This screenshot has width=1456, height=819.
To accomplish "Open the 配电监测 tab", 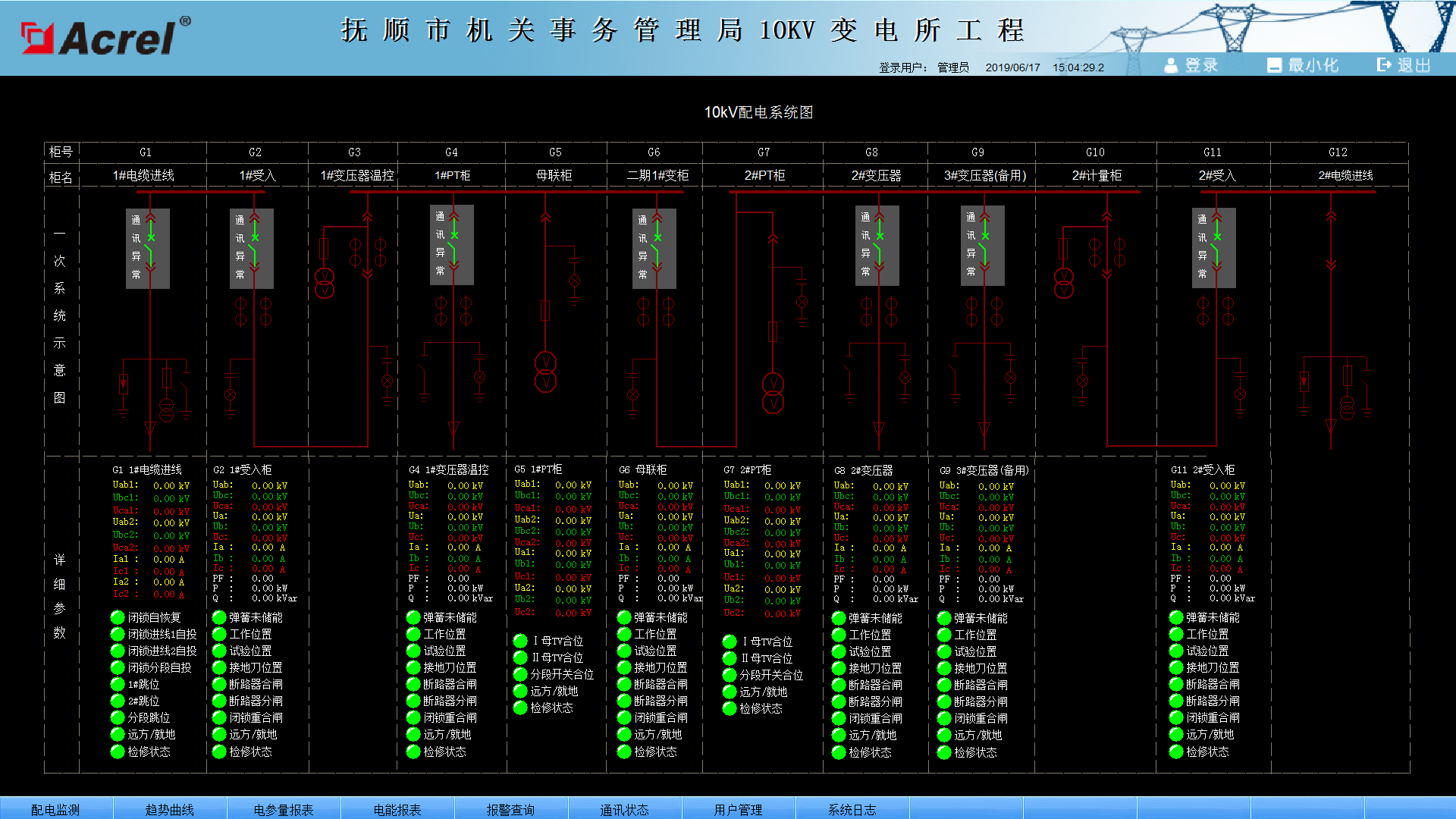I will (55, 809).
